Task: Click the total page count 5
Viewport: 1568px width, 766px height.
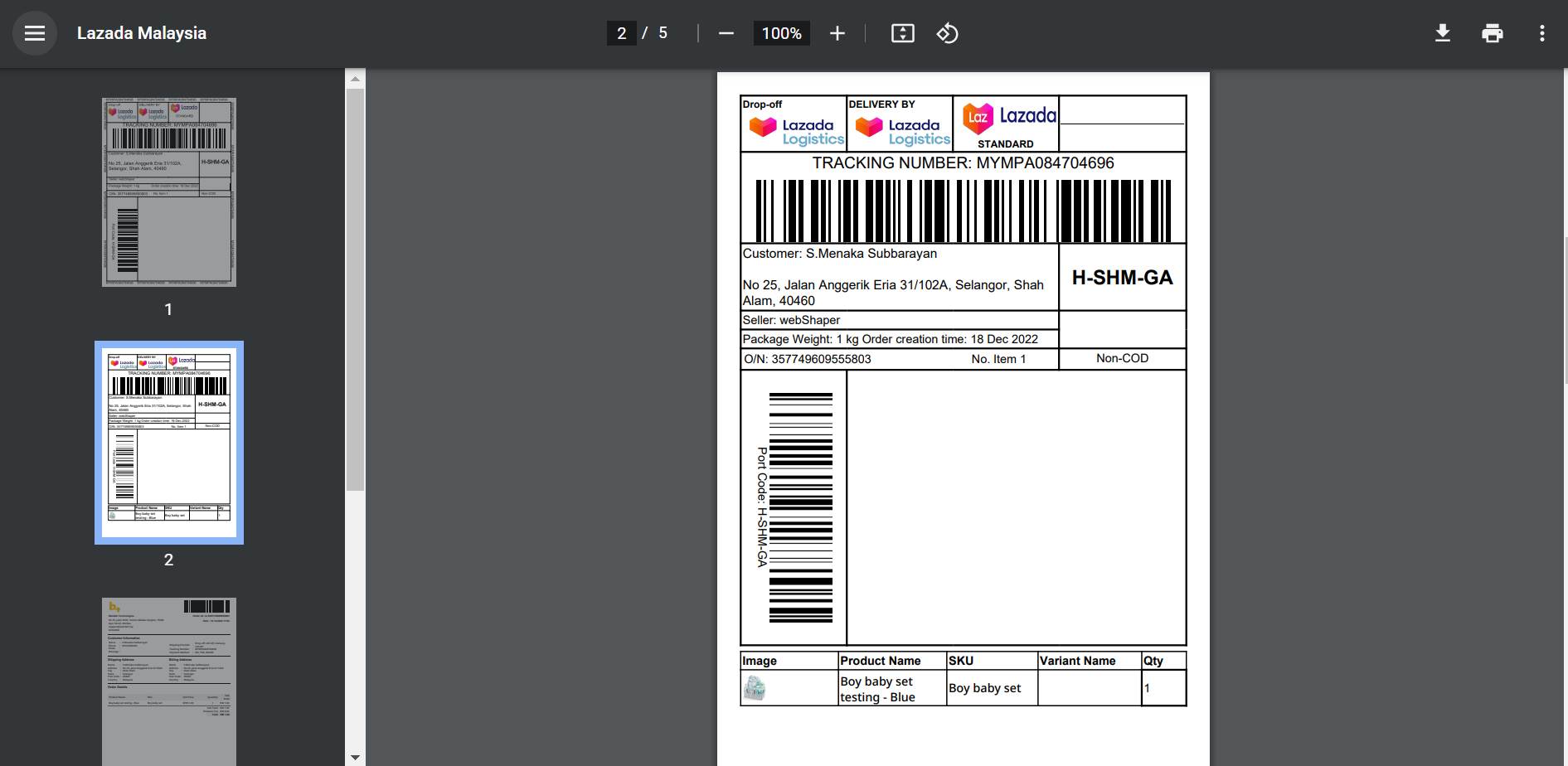Action: pos(663,33)
